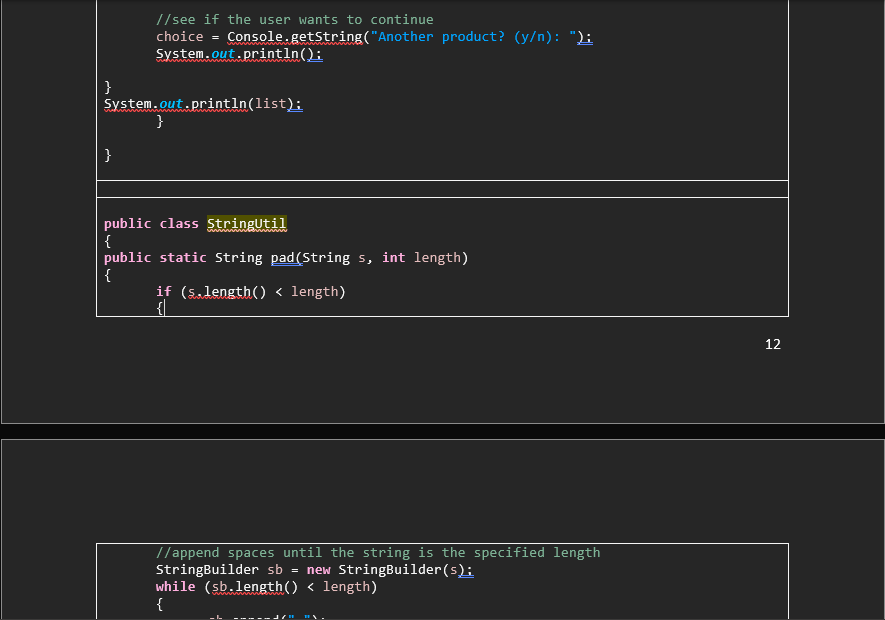Click the thin divider bar between slides
The image size is (885, 620).
(441, 188)
